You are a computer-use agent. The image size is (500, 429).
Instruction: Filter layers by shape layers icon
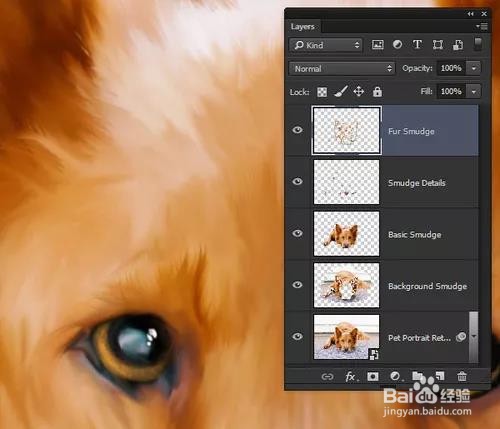point(437,45)
